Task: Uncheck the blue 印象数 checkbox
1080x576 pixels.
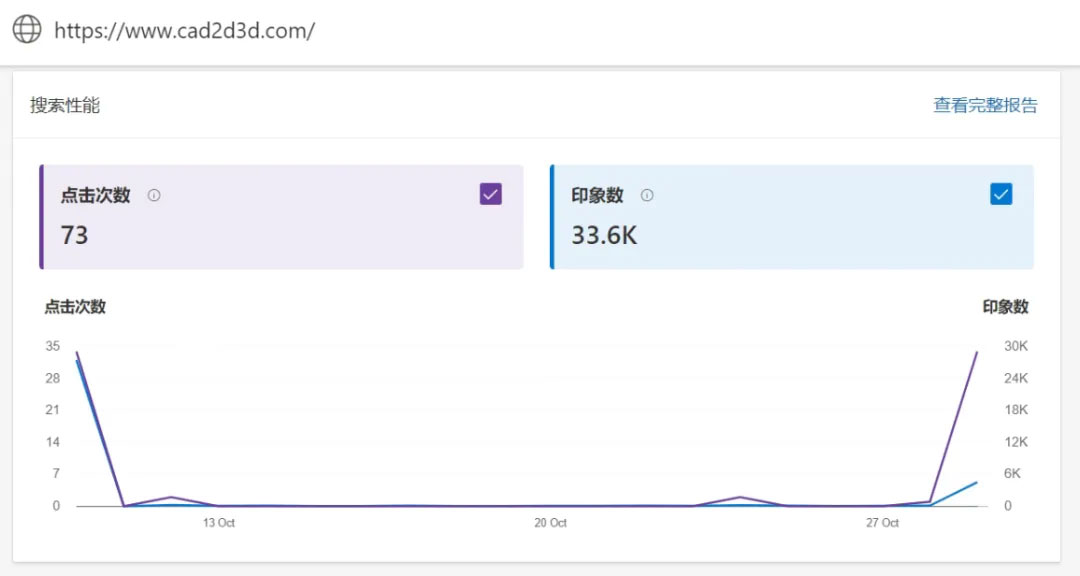Action: (1001, 194)
